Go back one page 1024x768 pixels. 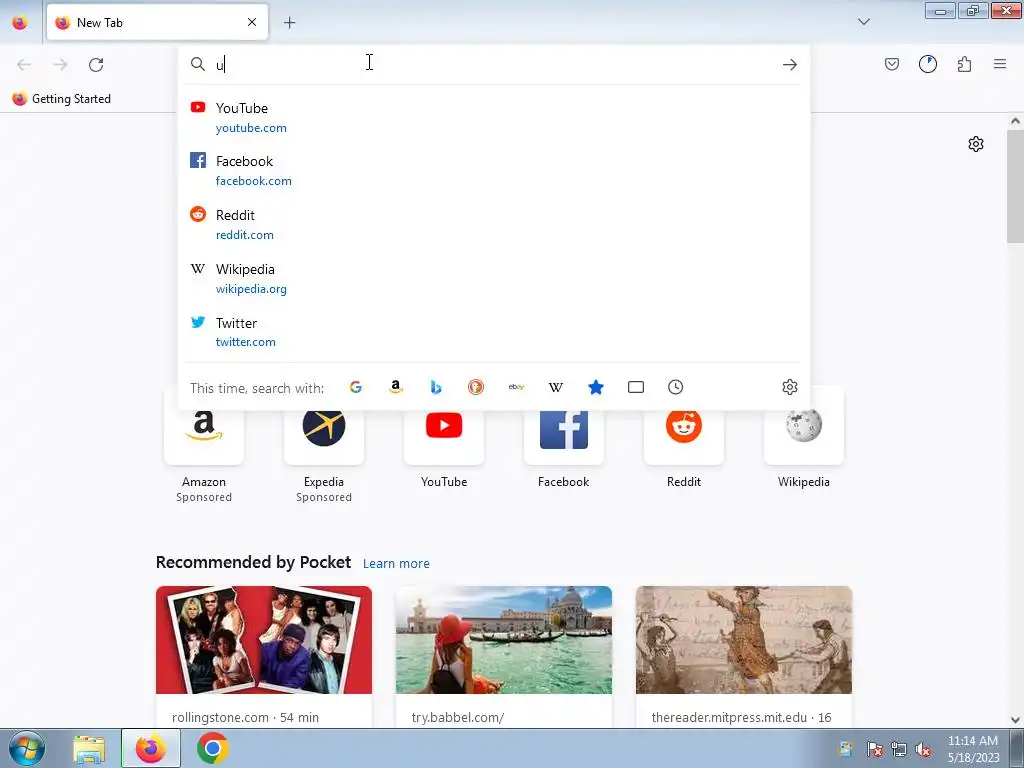[x=24, y=65]
